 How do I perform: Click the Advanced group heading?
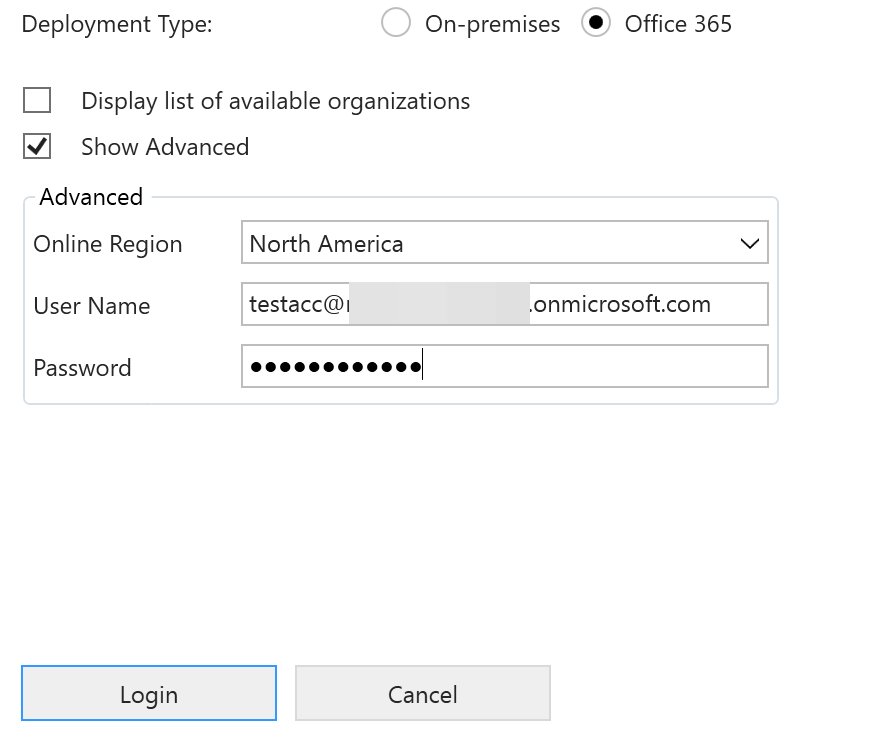pyautogui.click(x=91, y=197)
